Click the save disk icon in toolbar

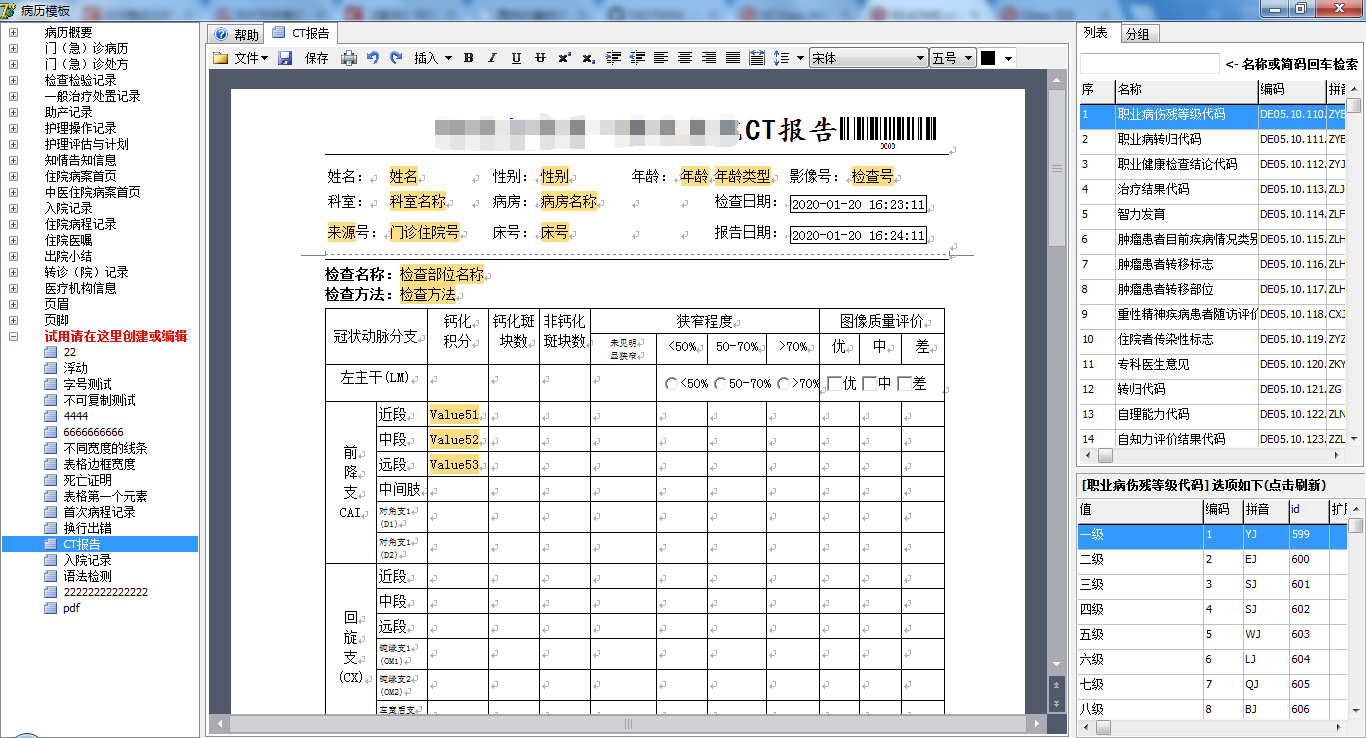pyautogui.click(x=285, y=58)
